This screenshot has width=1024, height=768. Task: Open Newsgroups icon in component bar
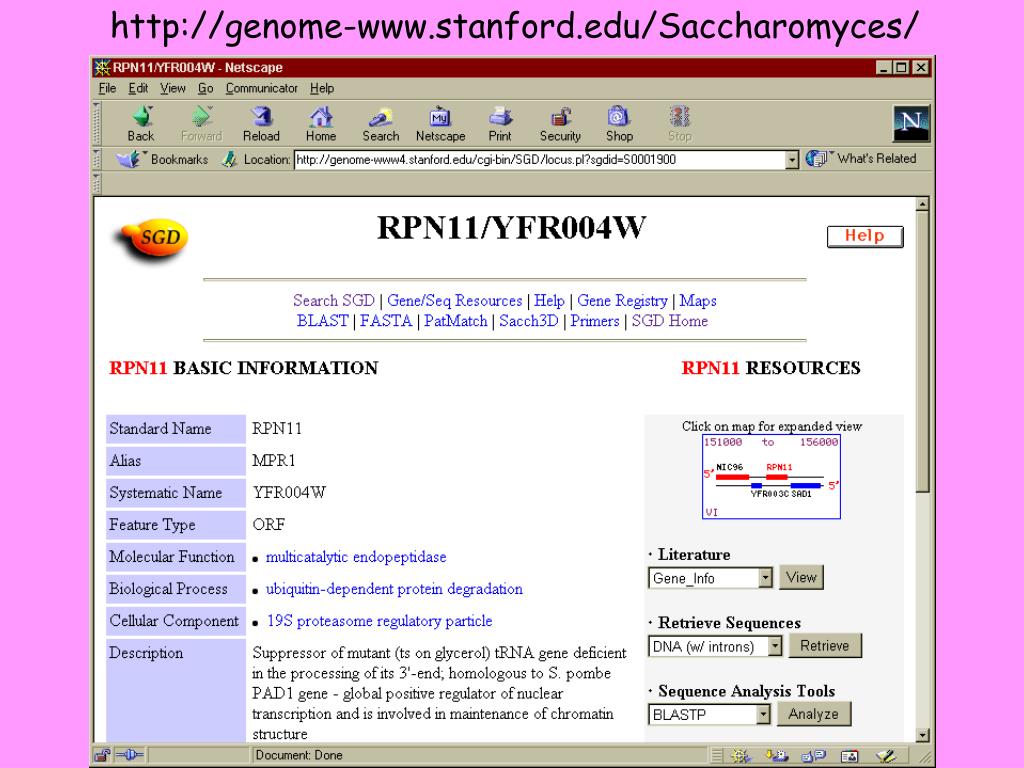click(x=814, y=756)
